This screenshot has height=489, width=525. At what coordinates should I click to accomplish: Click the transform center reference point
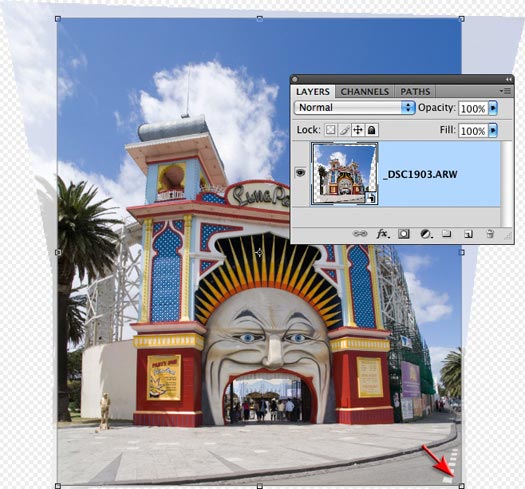coord(259,252)
